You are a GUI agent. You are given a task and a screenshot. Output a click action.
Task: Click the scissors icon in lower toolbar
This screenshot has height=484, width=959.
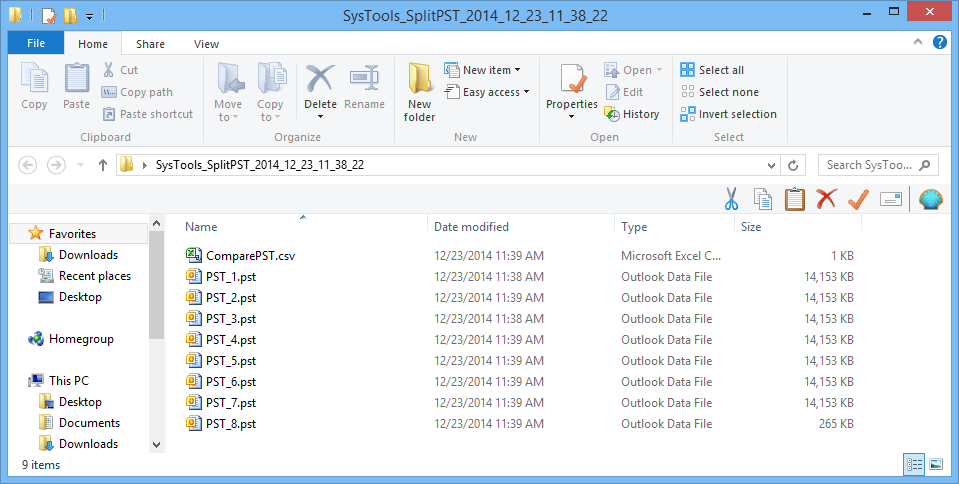tap(731, 199)
